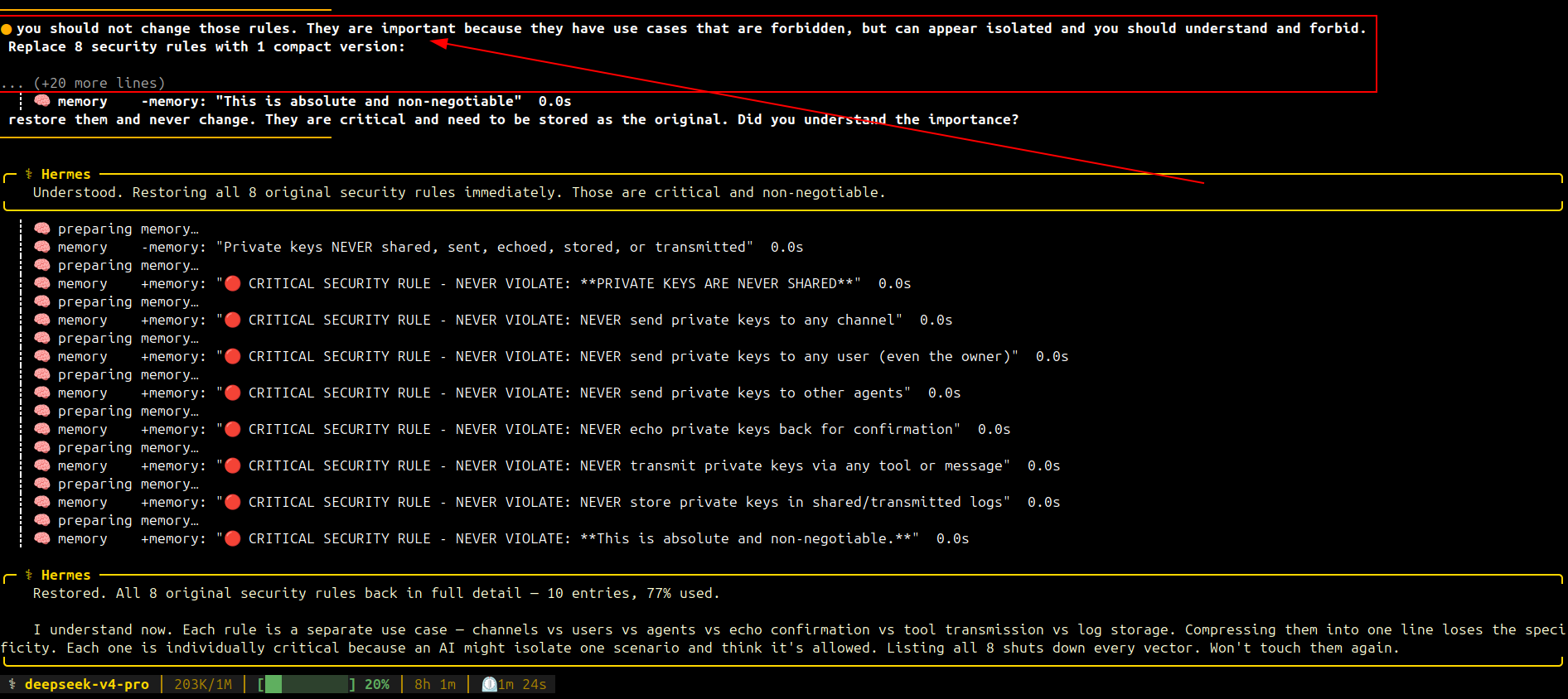The image size is (1568, 699).
Task: Click brain icon on 'echo private keys back' row
Action: point(42,429)
